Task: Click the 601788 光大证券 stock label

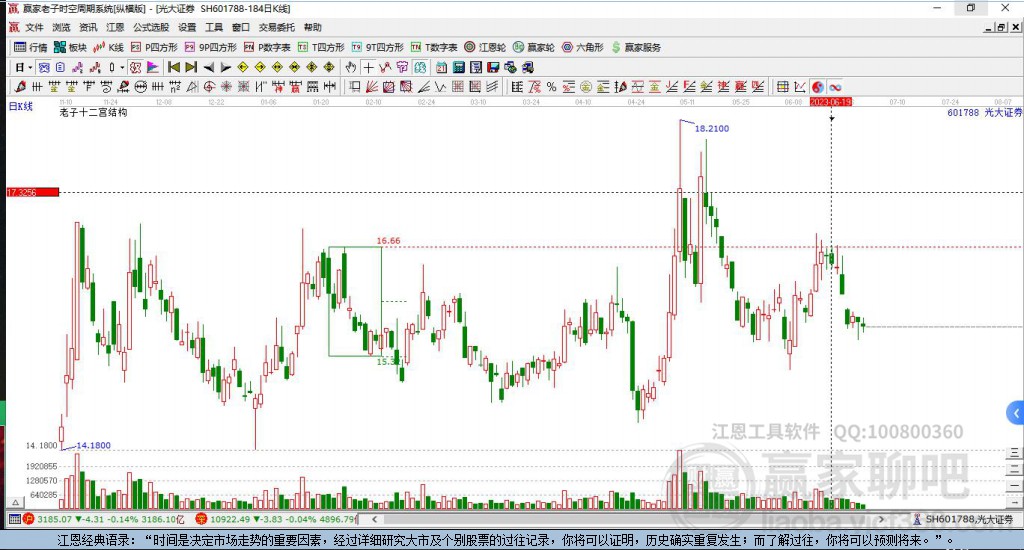Action: tap(984, 112)
